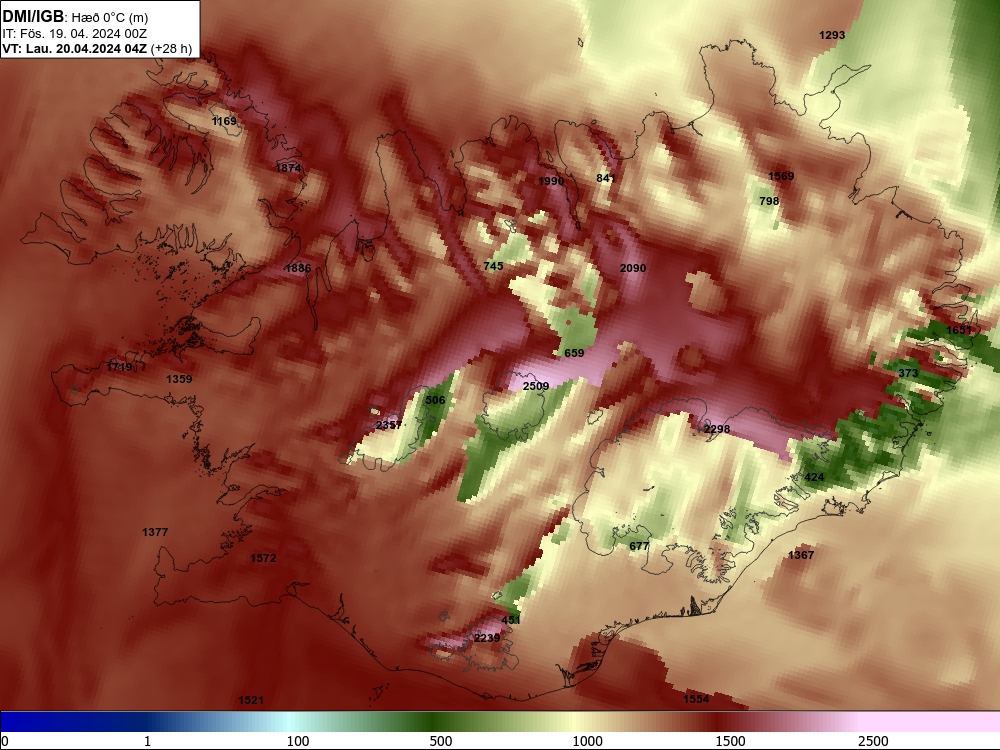
Task: Click the 'DMI/IGB: Hæð 0°C (m)' title text
Action: 75,17
